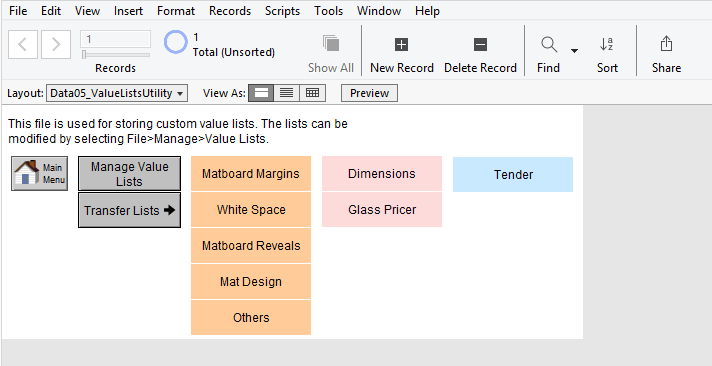The width and height of the screenshot is (712, 366).
Task: Click the found set pie circle icon
Action: point(175,42)
